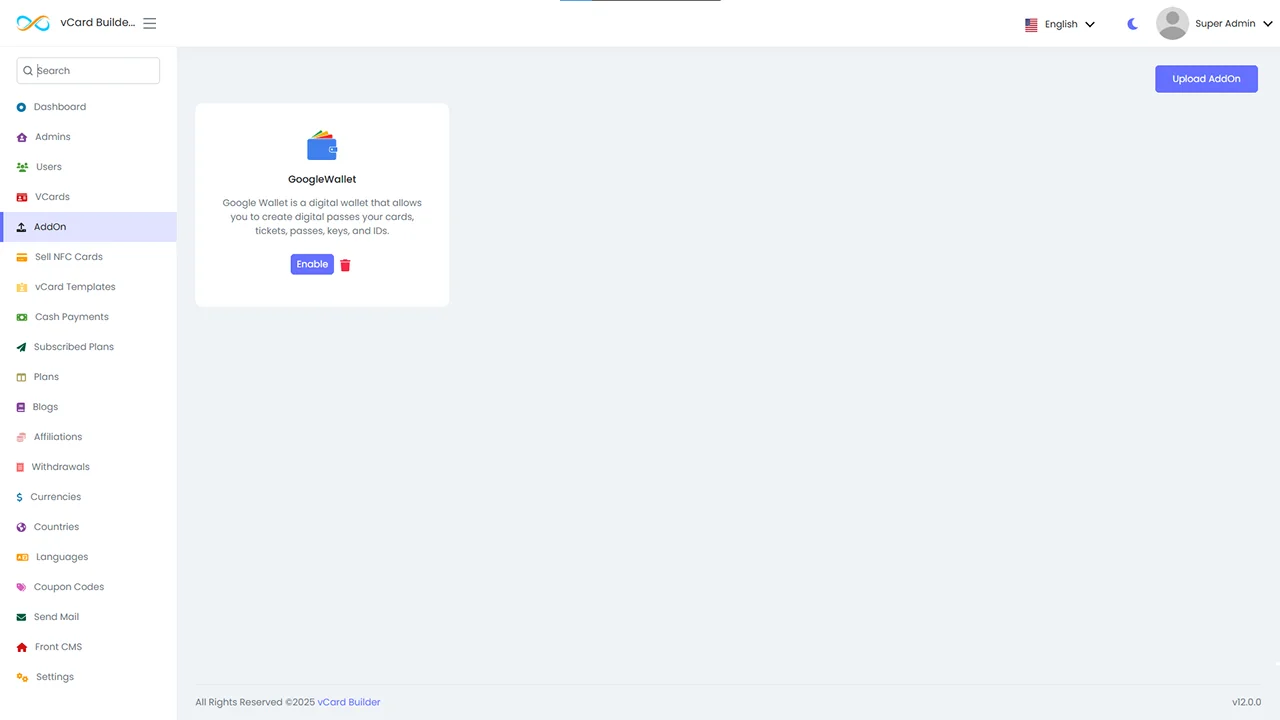Click the GoogleWallet wallet icon

pos(322,146)
